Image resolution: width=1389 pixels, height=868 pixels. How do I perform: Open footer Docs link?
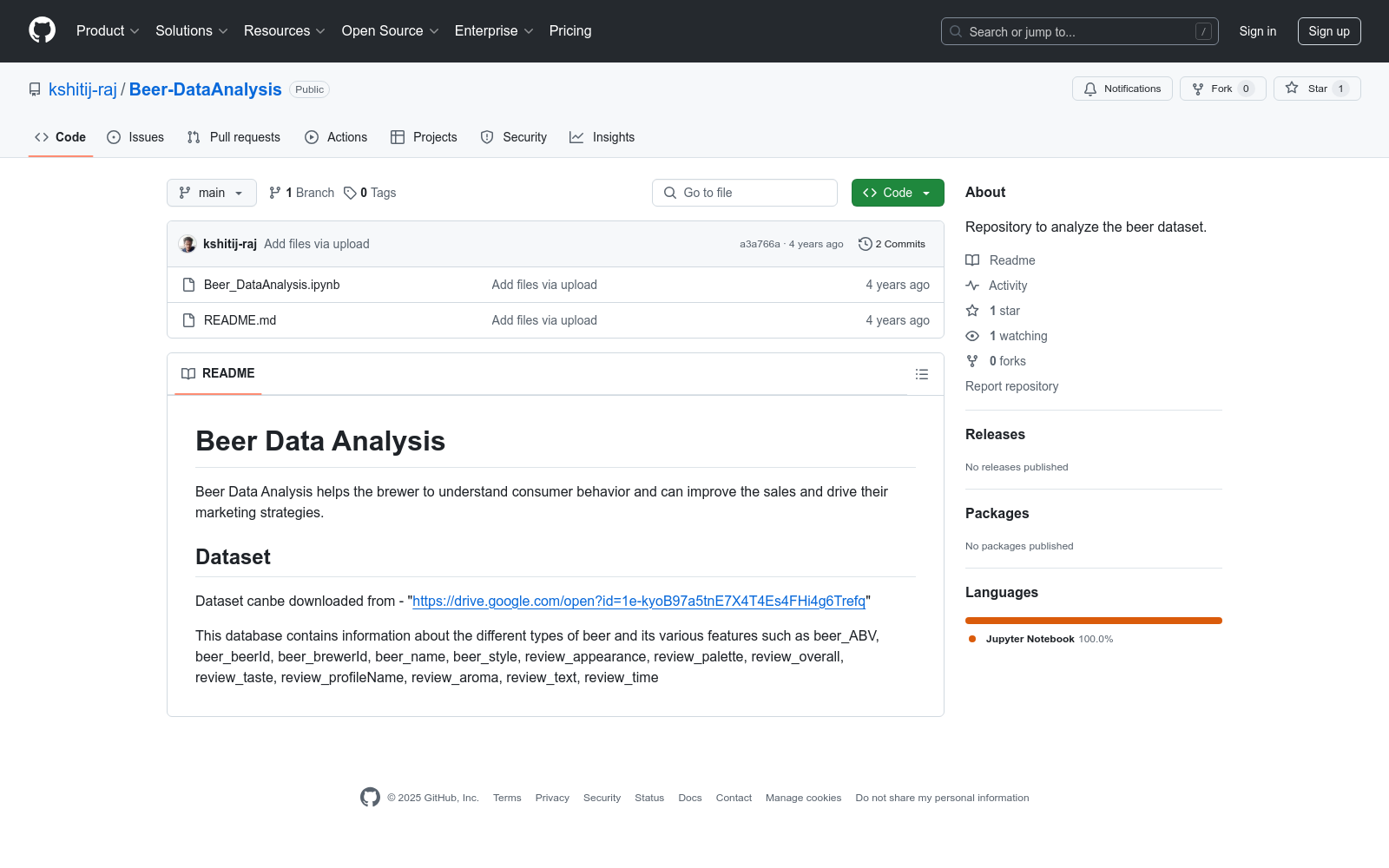pos(690,798)
